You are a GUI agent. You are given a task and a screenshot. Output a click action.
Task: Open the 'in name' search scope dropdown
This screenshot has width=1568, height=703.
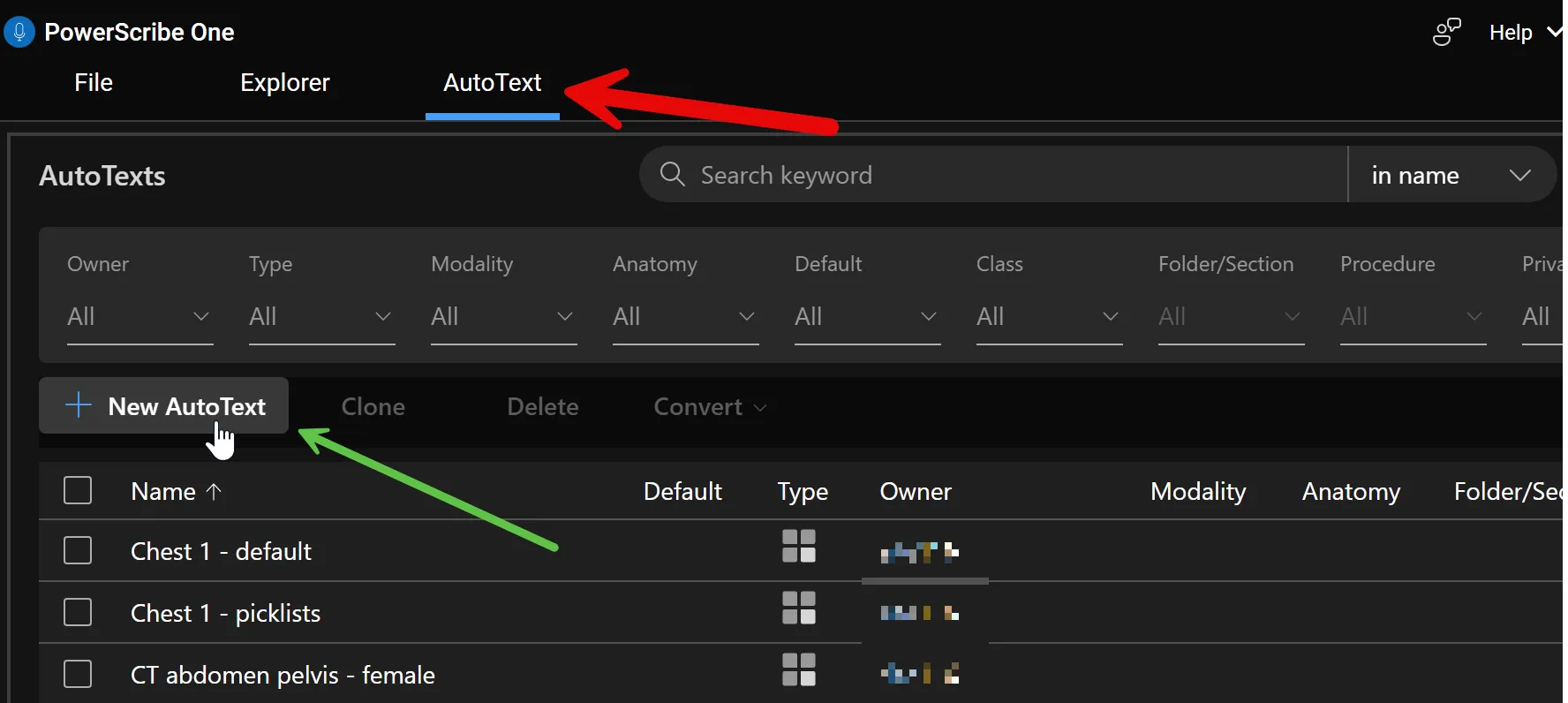coord(1451,175)
